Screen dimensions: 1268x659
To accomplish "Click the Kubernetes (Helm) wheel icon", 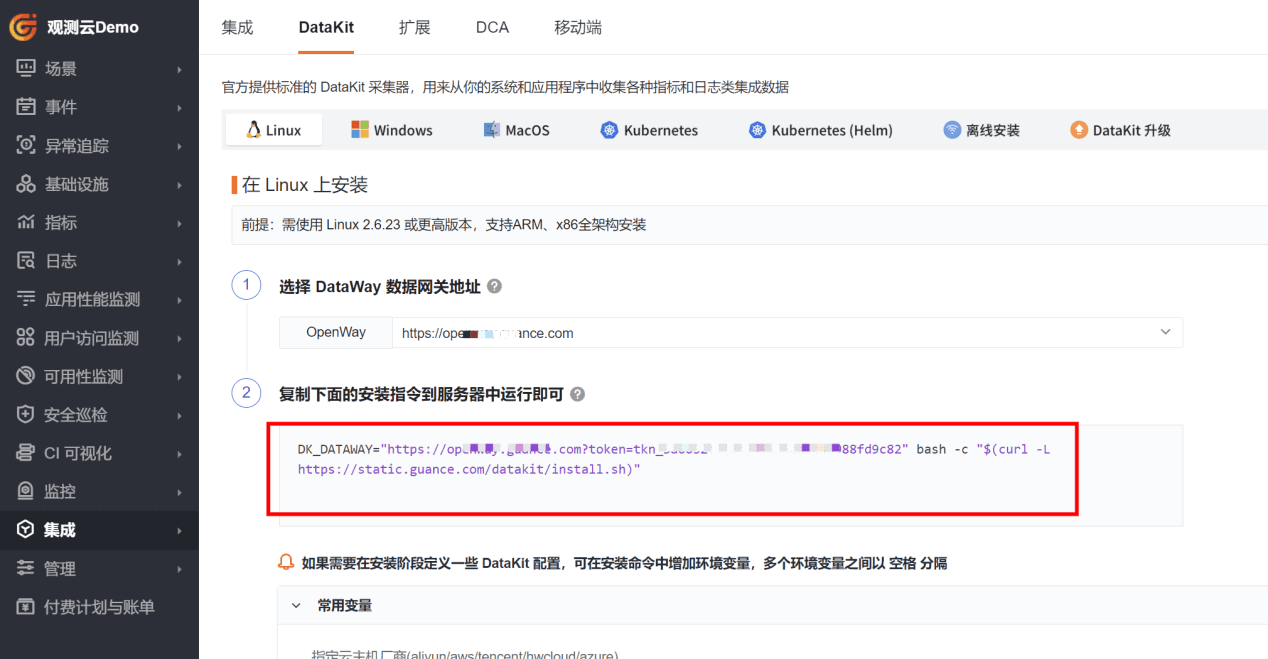I will (757, 130).
